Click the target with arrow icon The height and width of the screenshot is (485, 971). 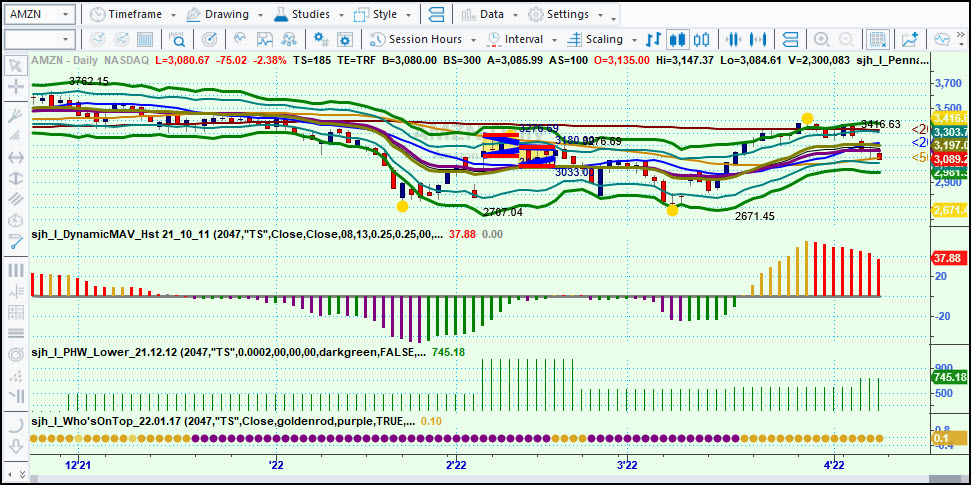coord(210,40)
